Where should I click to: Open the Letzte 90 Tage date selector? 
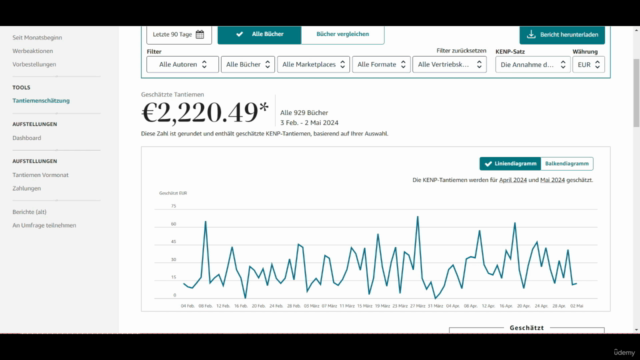point(179,35)
